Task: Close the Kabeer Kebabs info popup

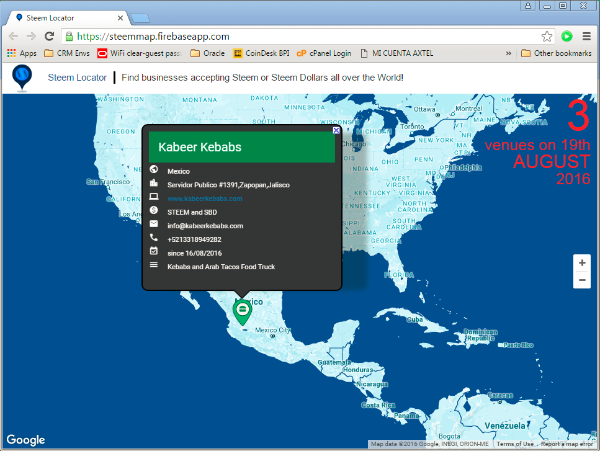Action: point(336,130)
